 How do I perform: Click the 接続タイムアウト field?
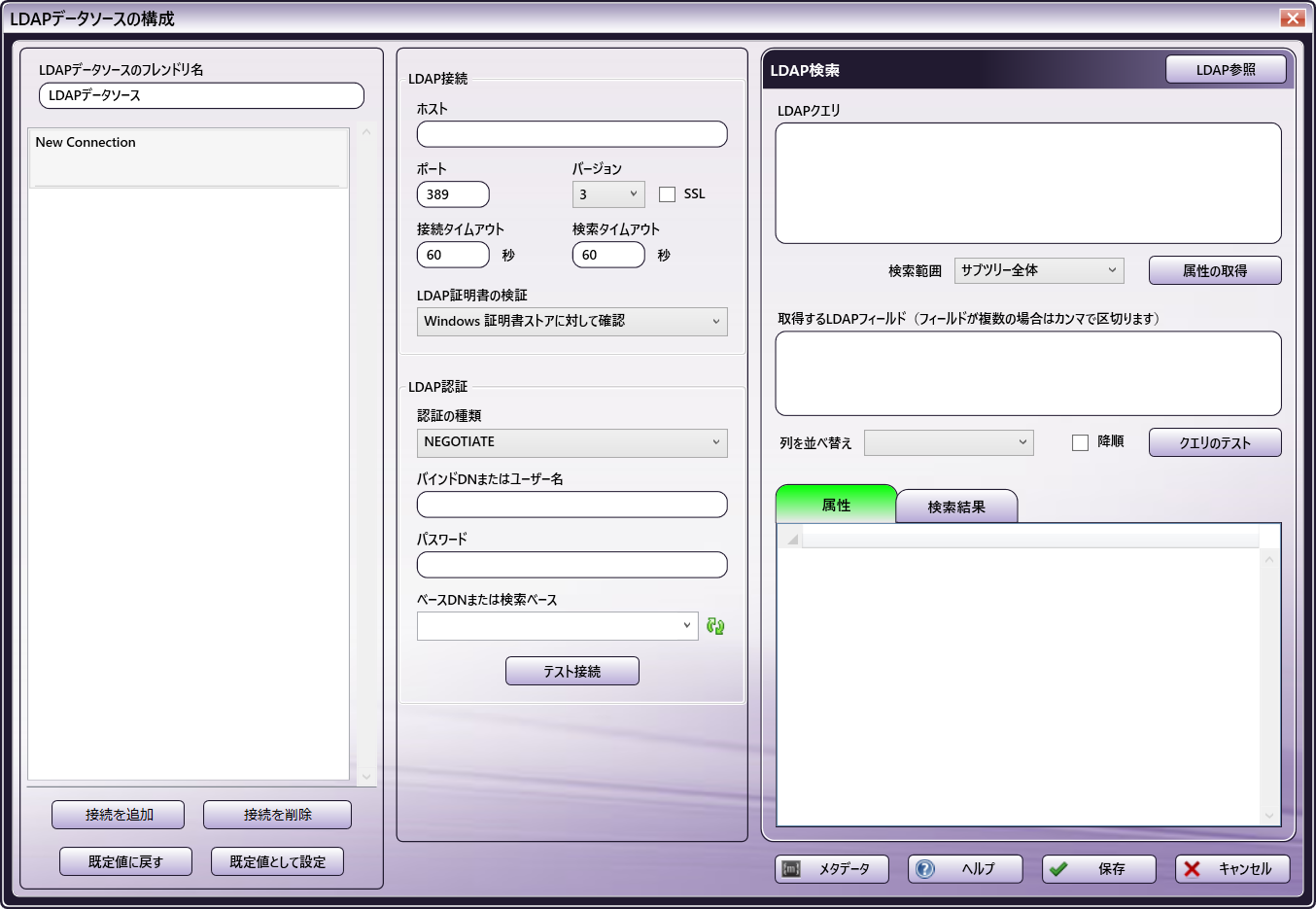[x=453, y=255]
